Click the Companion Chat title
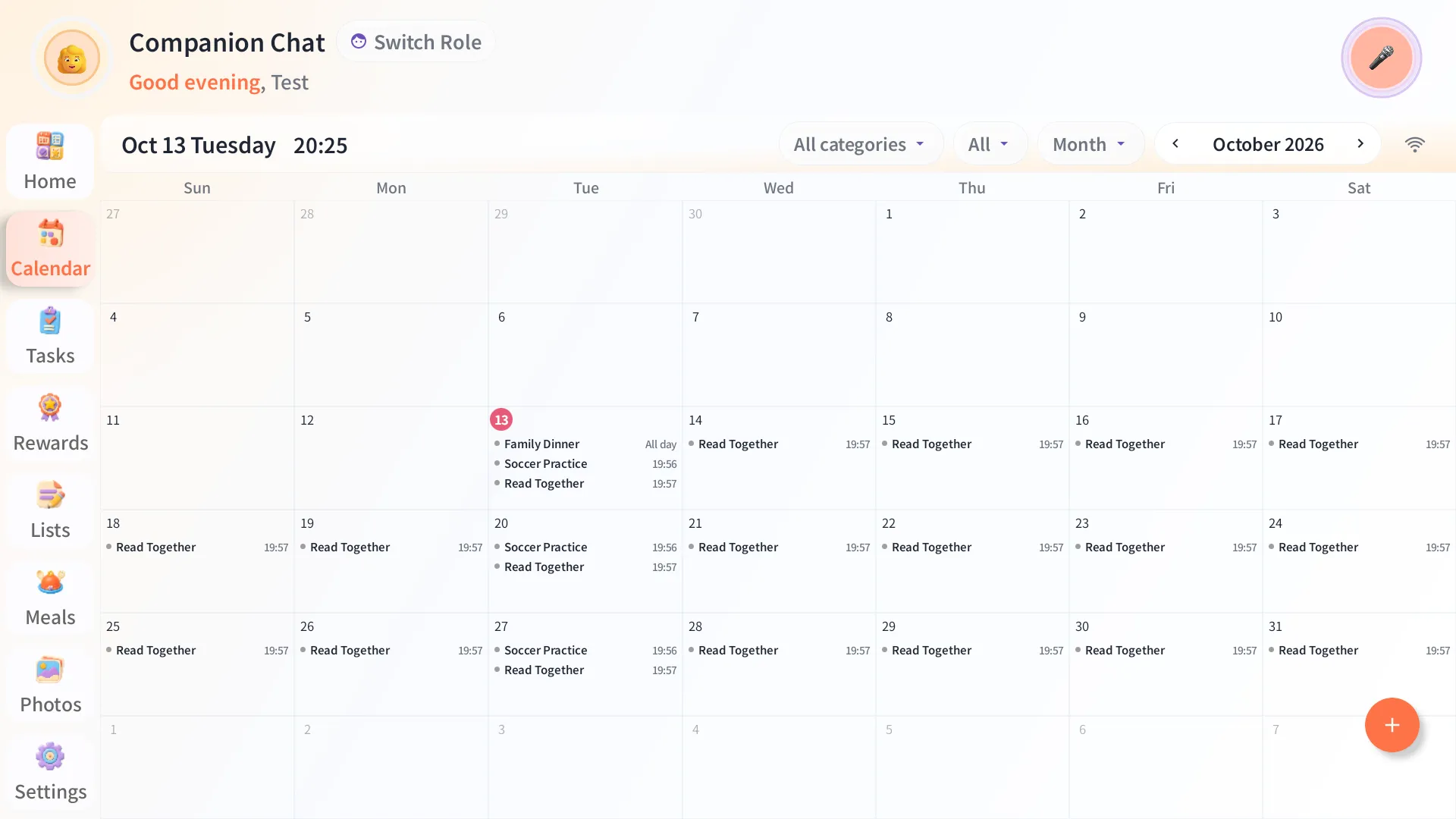 point(227,42)
